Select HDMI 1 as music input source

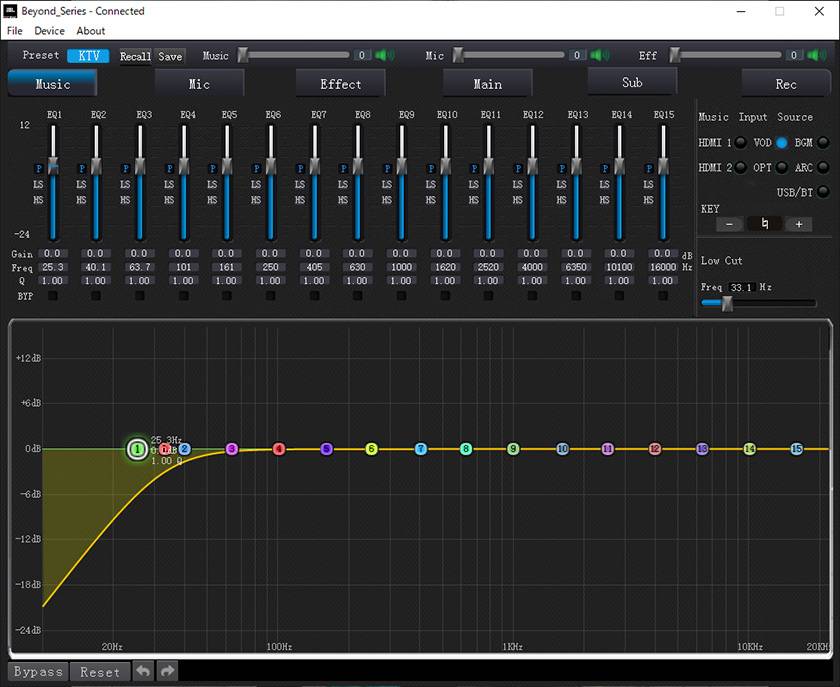click(741, 143)
